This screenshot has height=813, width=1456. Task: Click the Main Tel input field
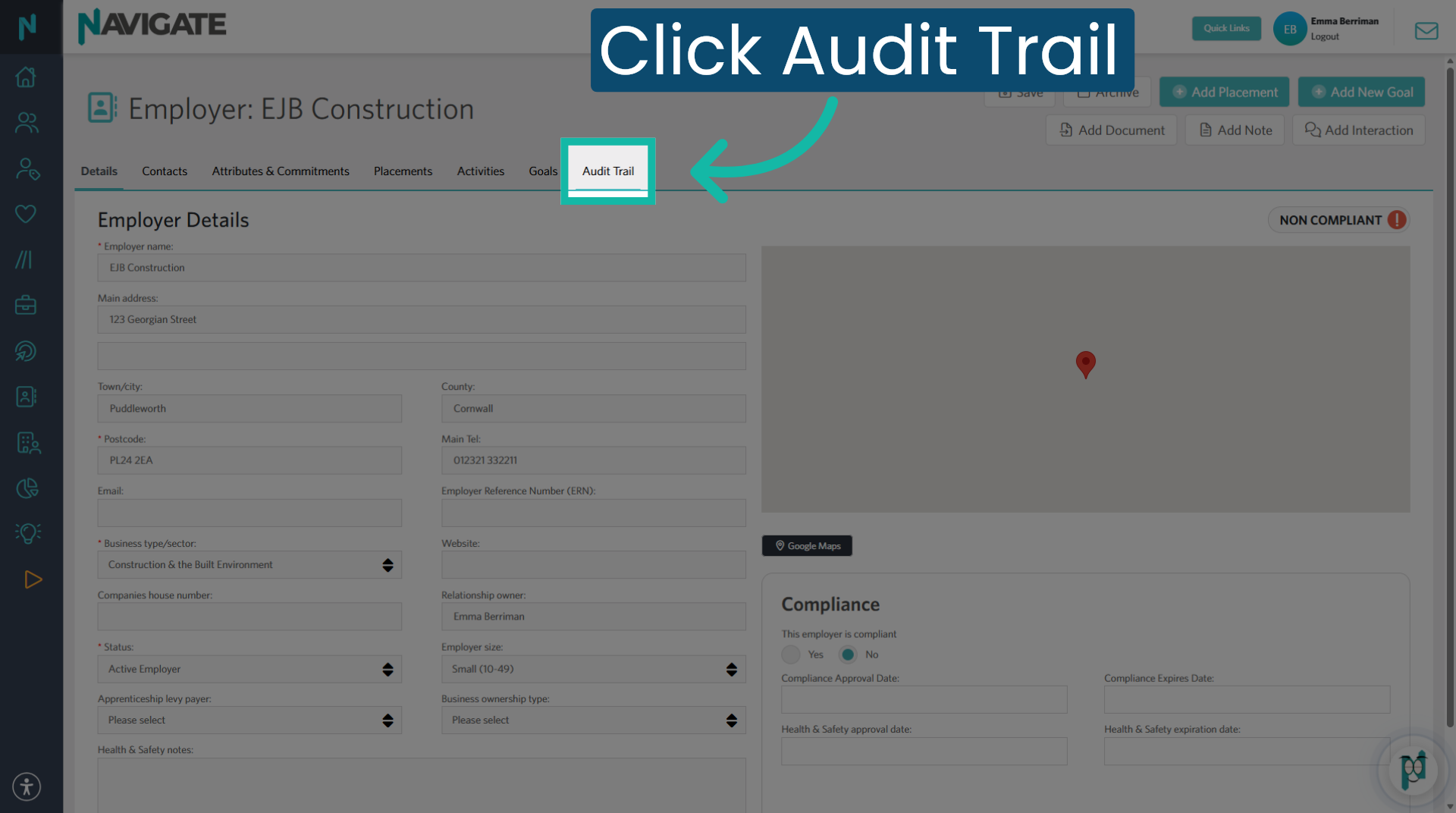pos(594,460)
